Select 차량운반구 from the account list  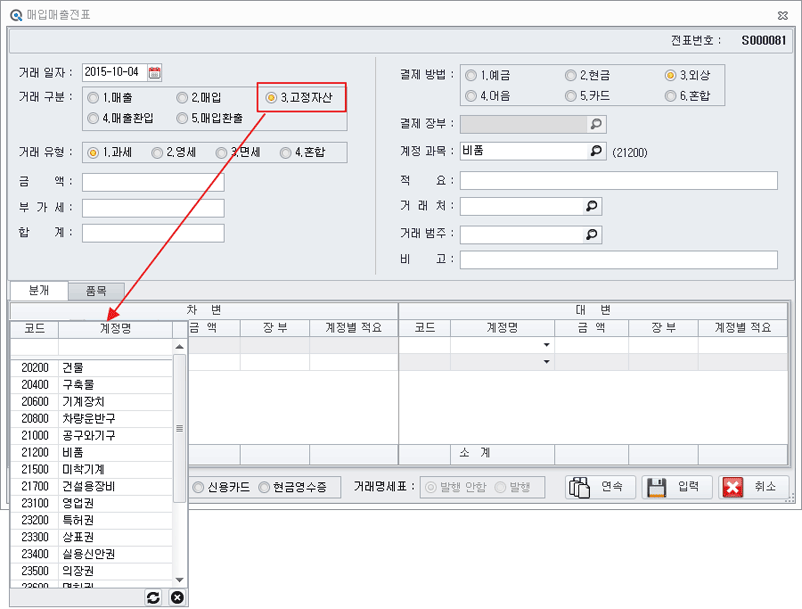pos(88,418)
